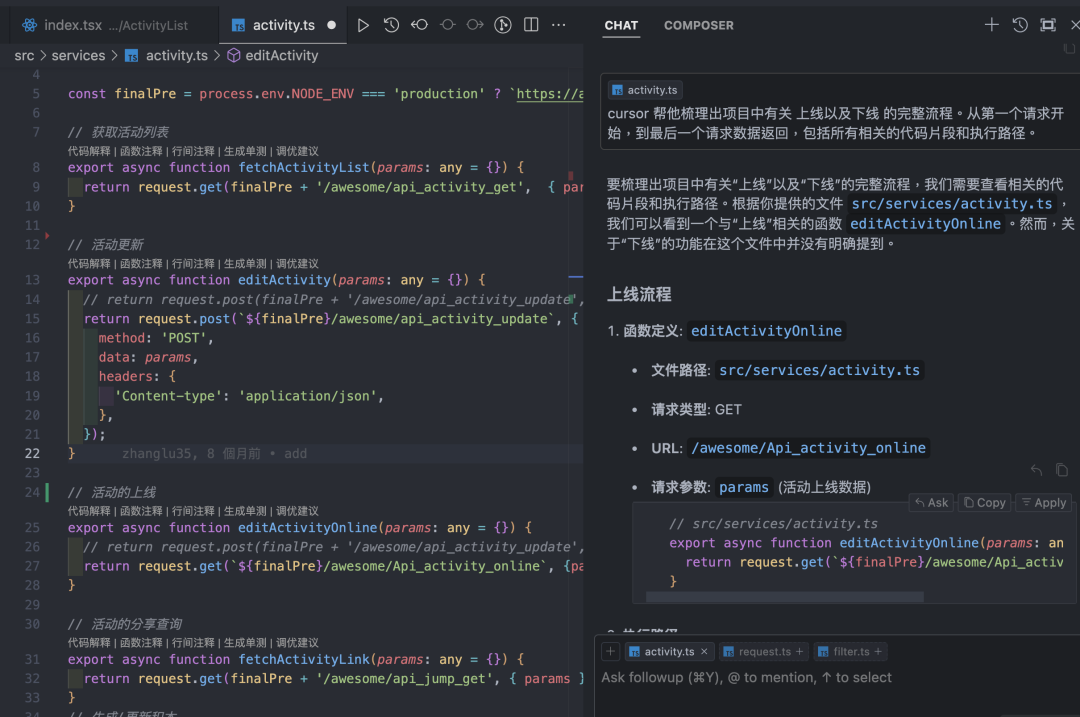
Task: Open the file timeline history icon
Action: (x=391, y=25)
